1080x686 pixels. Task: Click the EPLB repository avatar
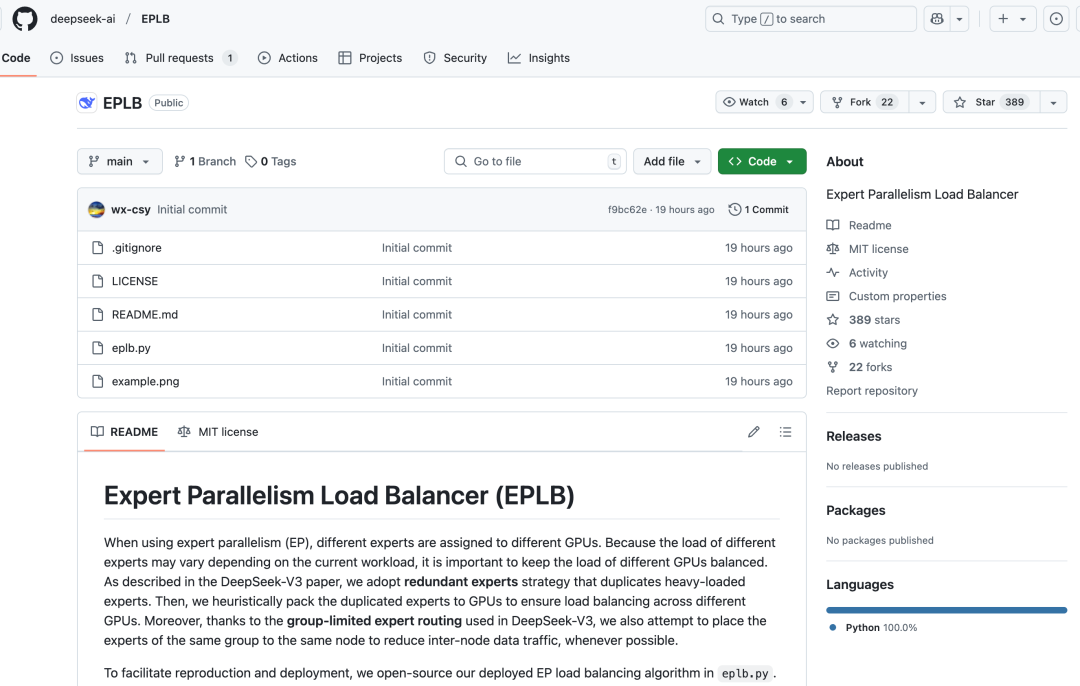(87, 103)
